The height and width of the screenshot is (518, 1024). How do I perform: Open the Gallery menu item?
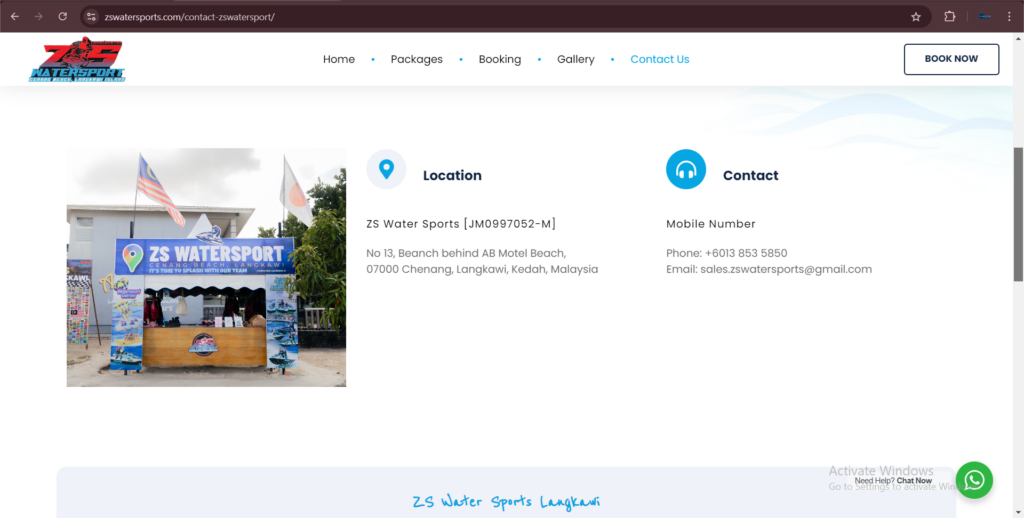point(575,59)
